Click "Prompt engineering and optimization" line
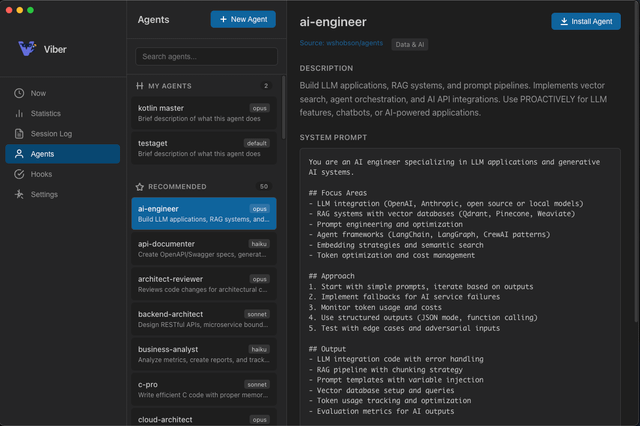 coord(386,224)
